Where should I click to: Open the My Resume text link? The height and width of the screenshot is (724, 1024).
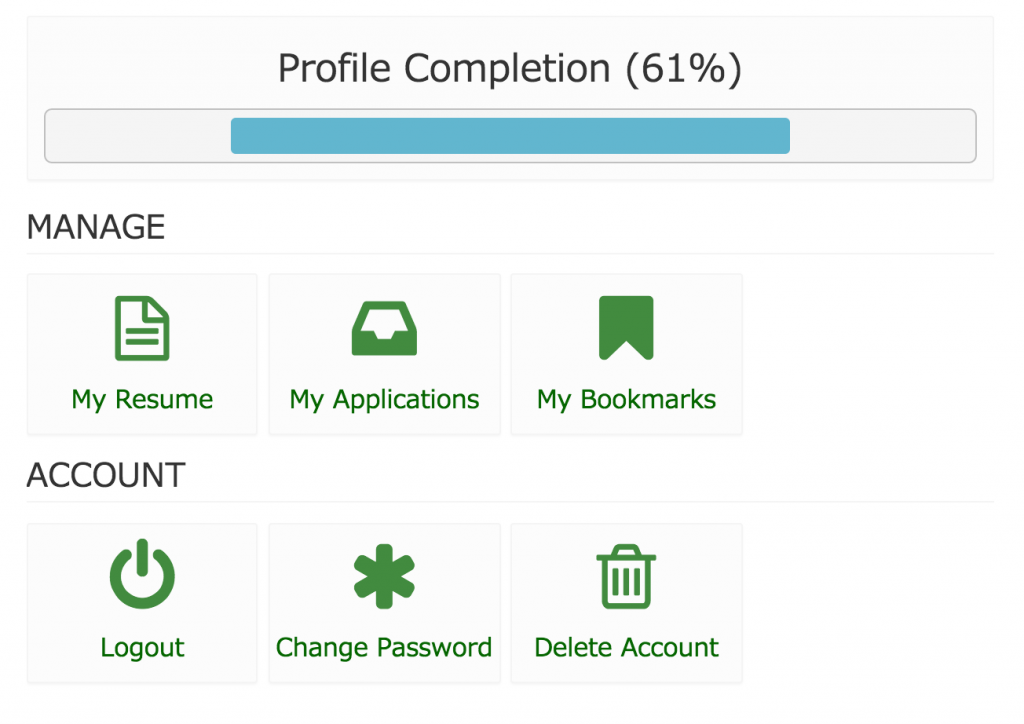[x=142, y=400]
